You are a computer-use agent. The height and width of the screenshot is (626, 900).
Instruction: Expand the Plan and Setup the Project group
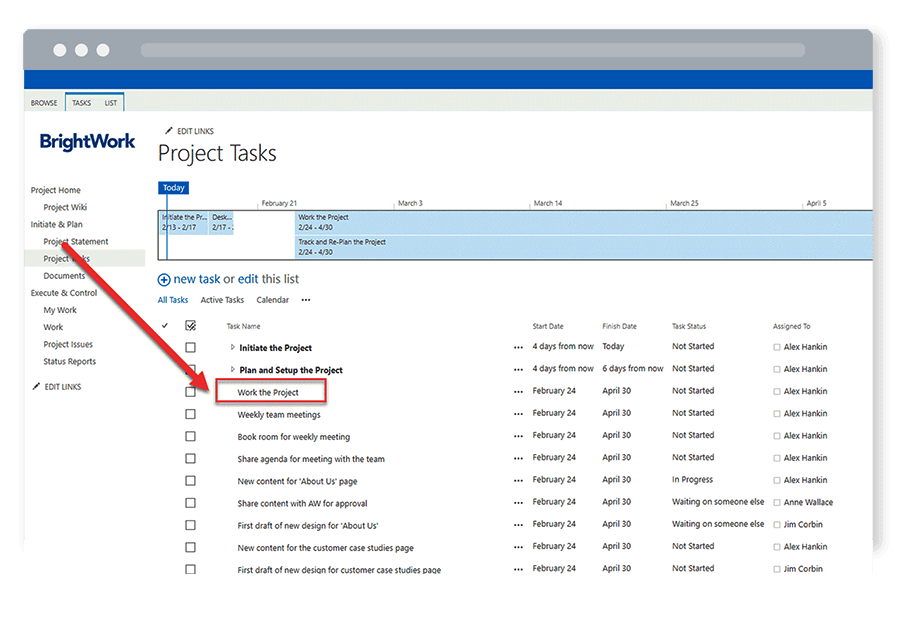233,370
